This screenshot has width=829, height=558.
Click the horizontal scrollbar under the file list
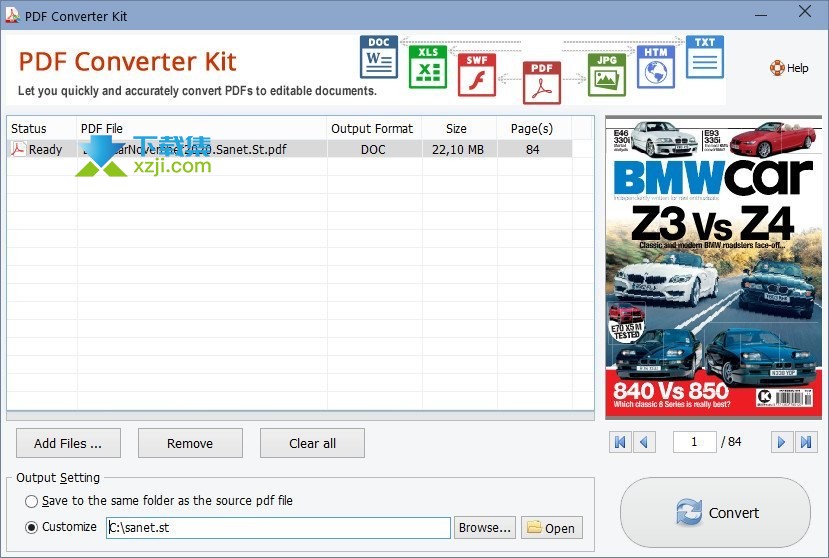300,416
